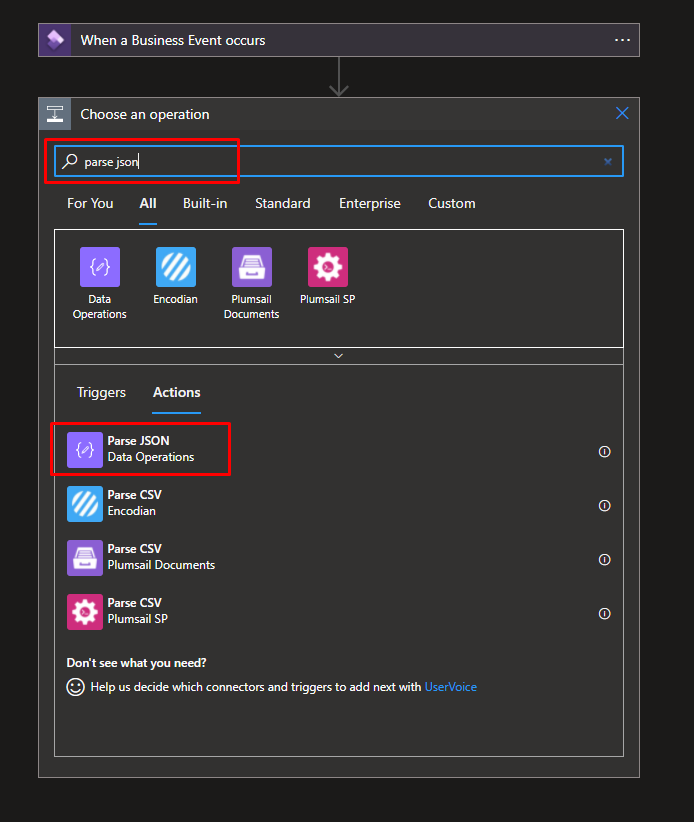Click the Choose an operation header icon
Viewport: 694px width, 822px height.
click(55, 114)
